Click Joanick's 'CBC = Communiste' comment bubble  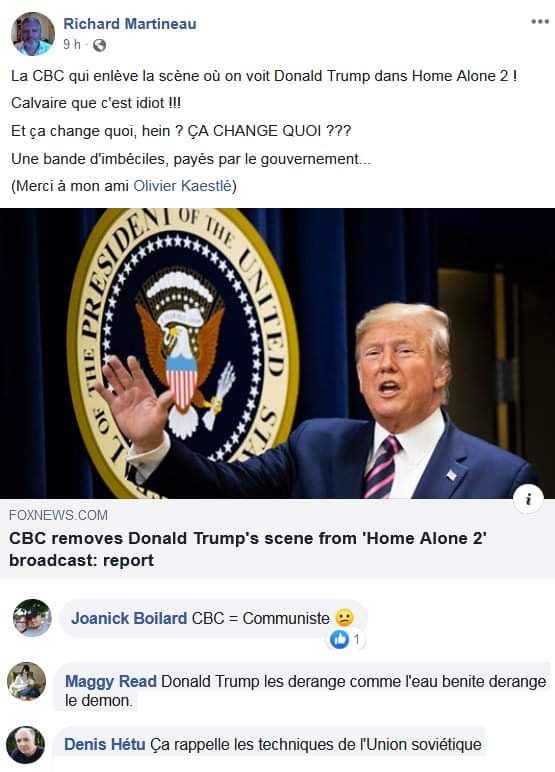[x=214, y=618]
